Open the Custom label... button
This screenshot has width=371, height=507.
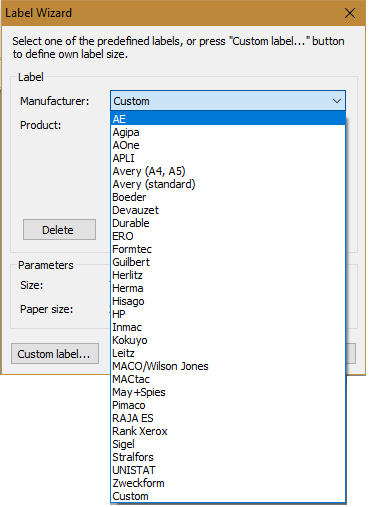coord(55,354)
